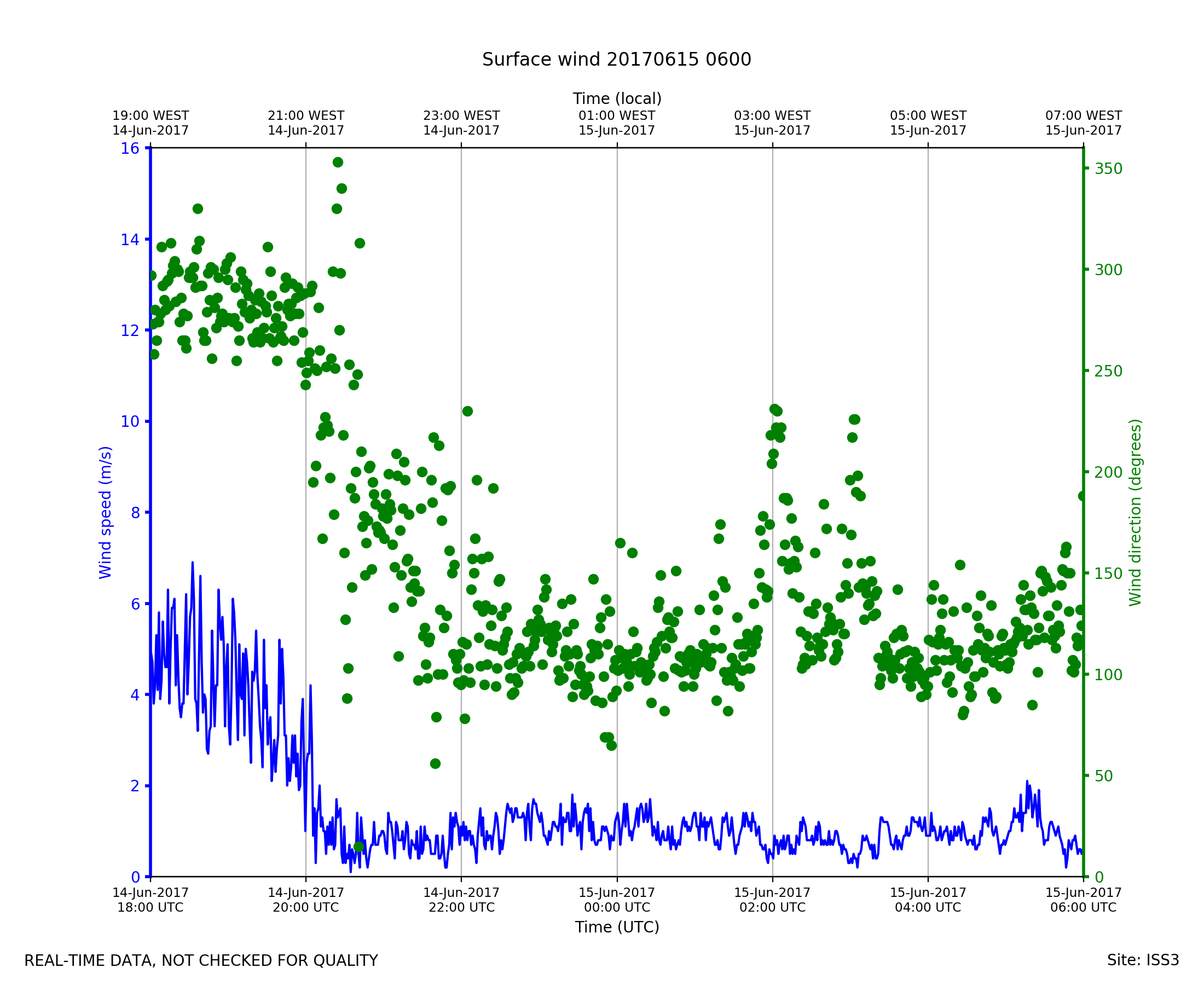Click the 'Site: ISS3' label
The image size is (1204, 985).
1143,960
